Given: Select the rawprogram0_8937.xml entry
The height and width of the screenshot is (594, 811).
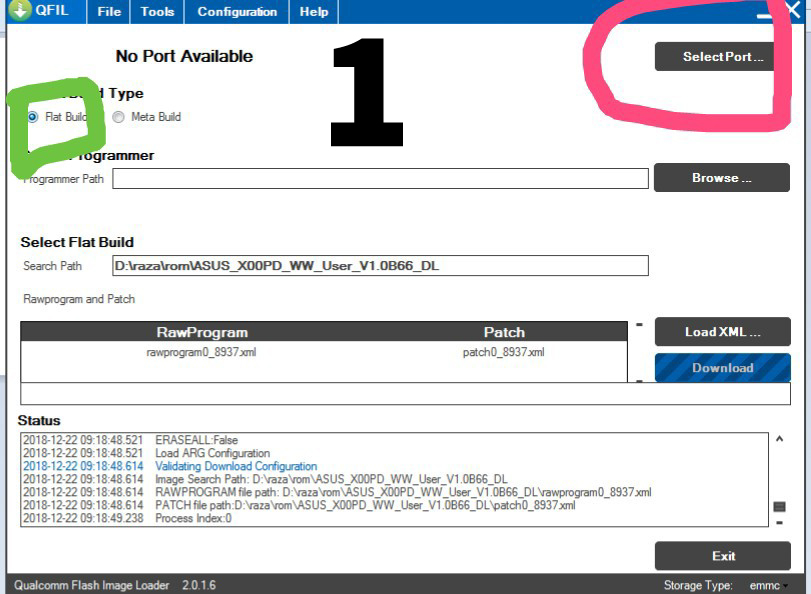Looking at the screenshot, I should pyautogui.click(x=201, y=352).
